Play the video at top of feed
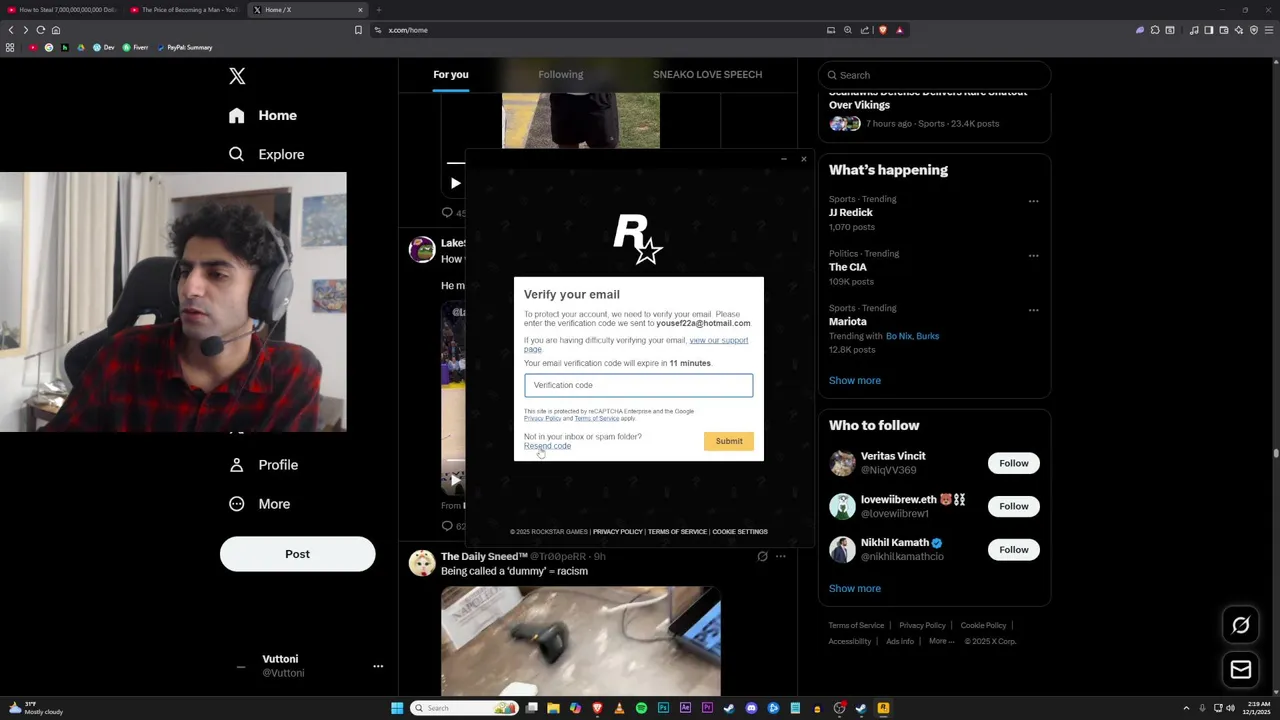 [455, 183]
